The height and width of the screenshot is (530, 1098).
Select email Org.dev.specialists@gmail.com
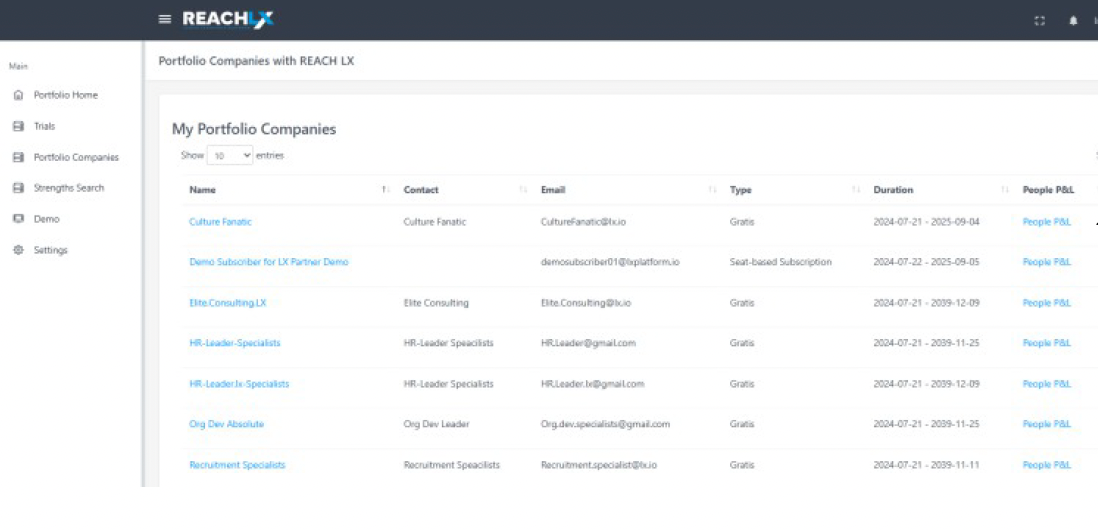coord(605,424)
